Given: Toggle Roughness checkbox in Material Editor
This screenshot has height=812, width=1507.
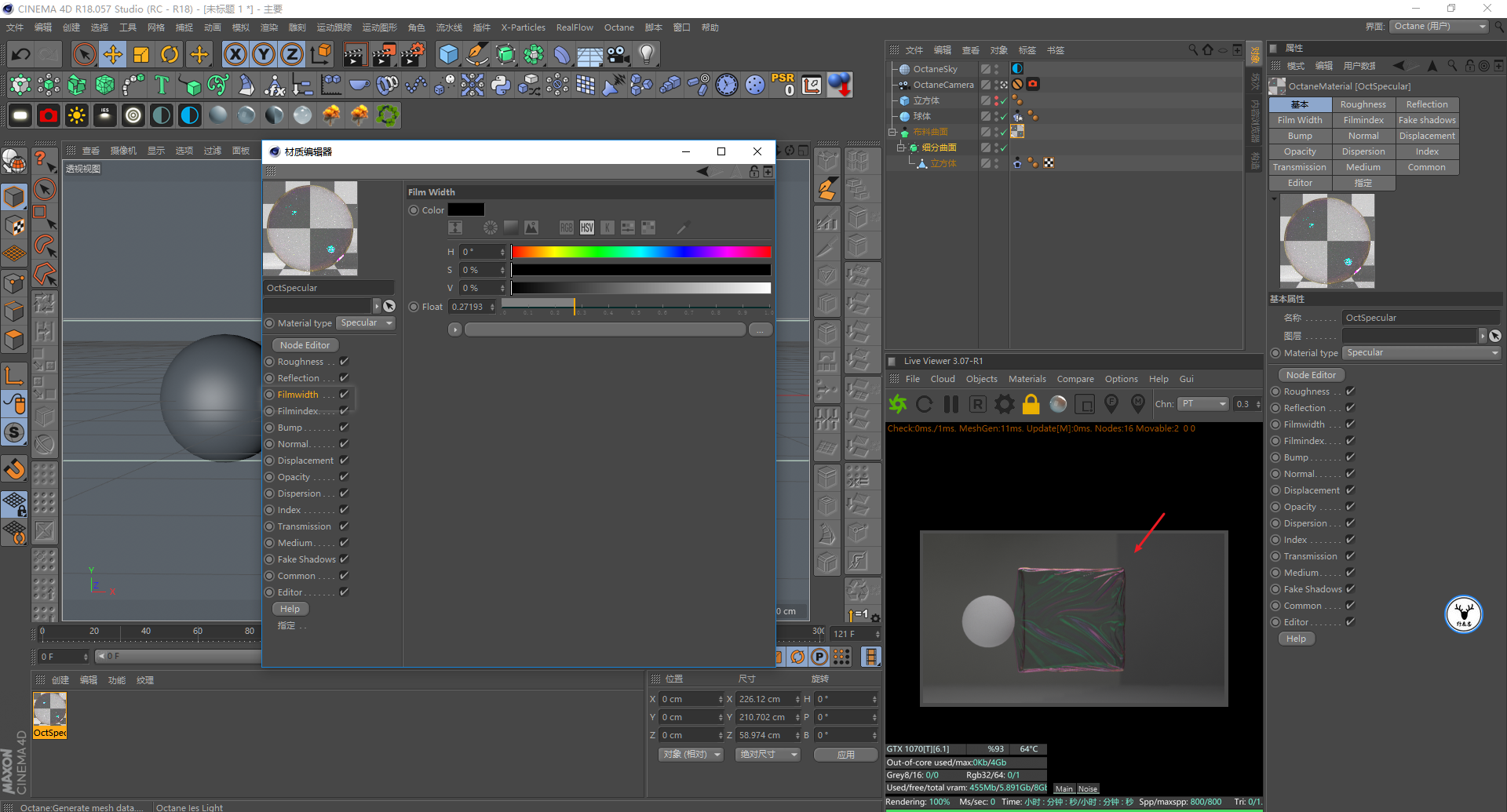Looking at the screenshot, I should point(344,362).
